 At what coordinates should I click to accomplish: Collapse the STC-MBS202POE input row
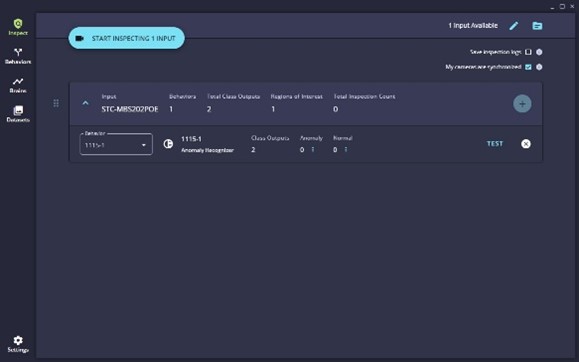(85, 103)
